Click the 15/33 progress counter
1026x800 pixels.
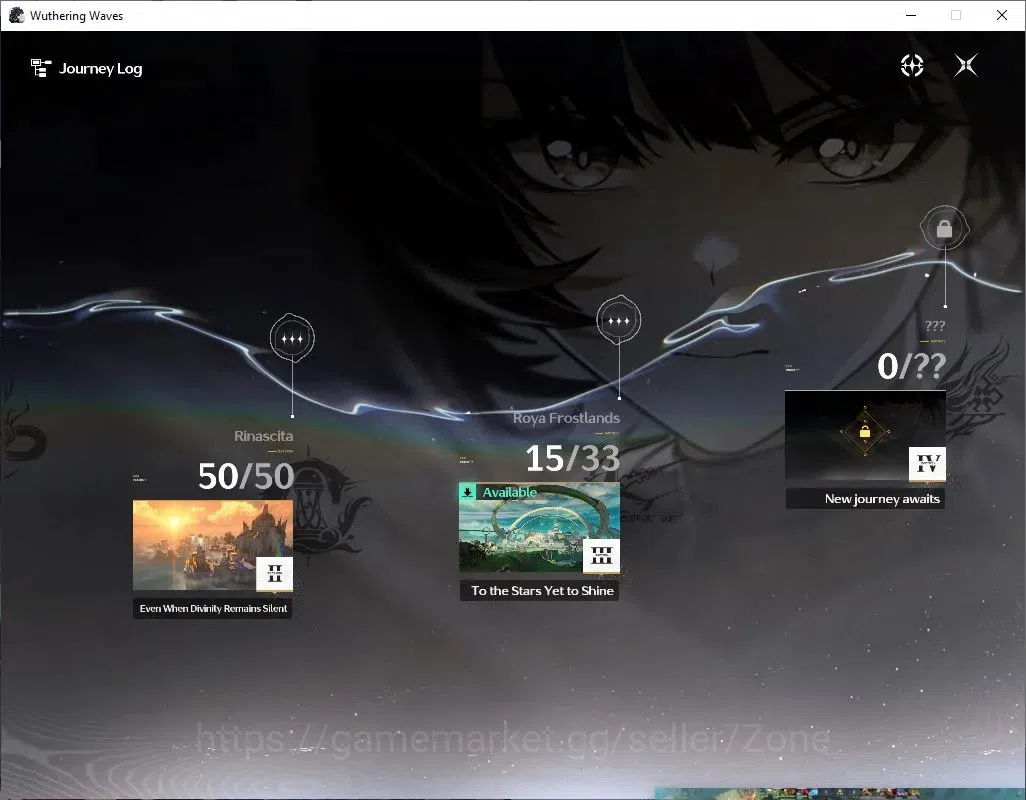click(572, 458)
